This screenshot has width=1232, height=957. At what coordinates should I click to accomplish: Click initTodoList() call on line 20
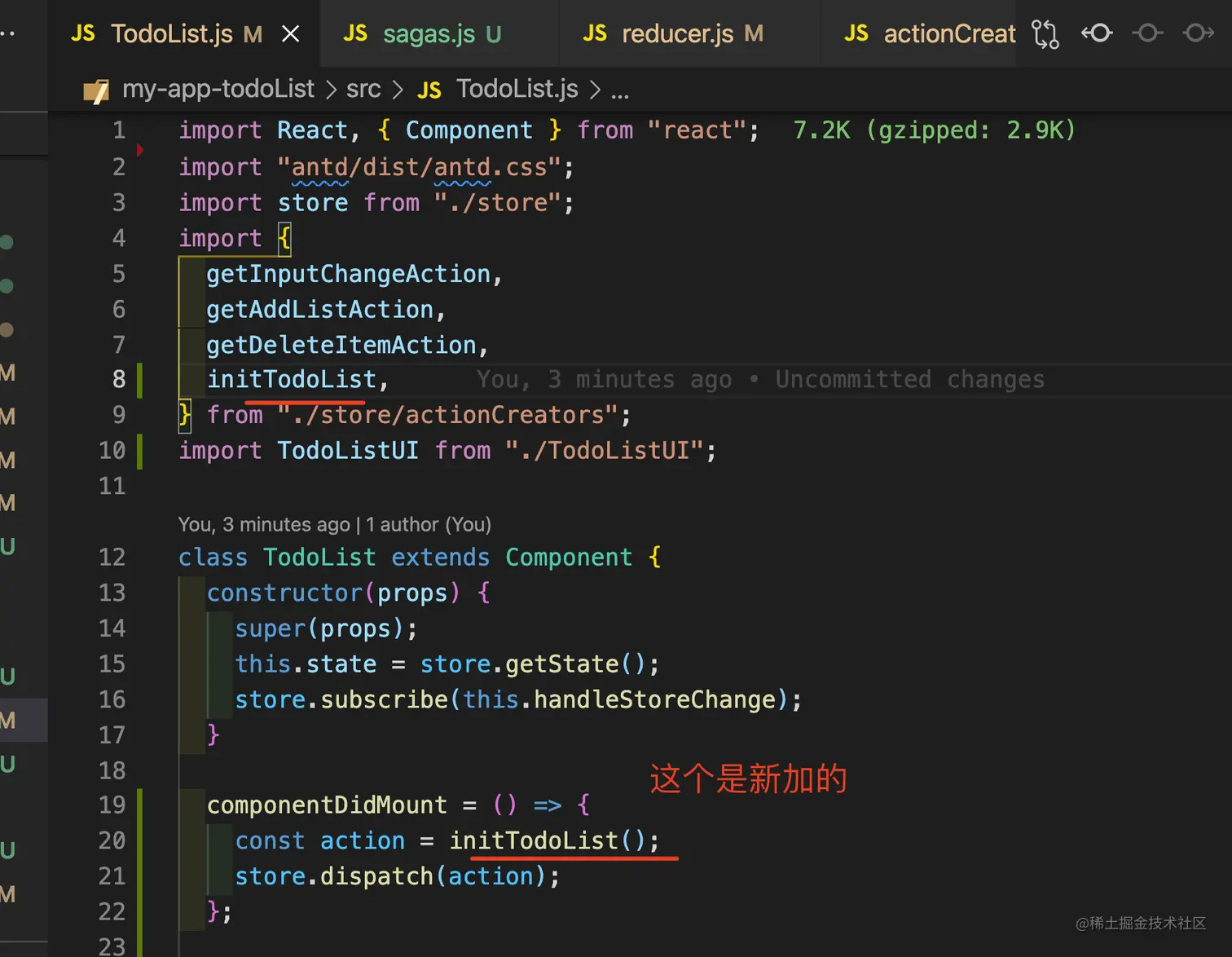(548, 841)
